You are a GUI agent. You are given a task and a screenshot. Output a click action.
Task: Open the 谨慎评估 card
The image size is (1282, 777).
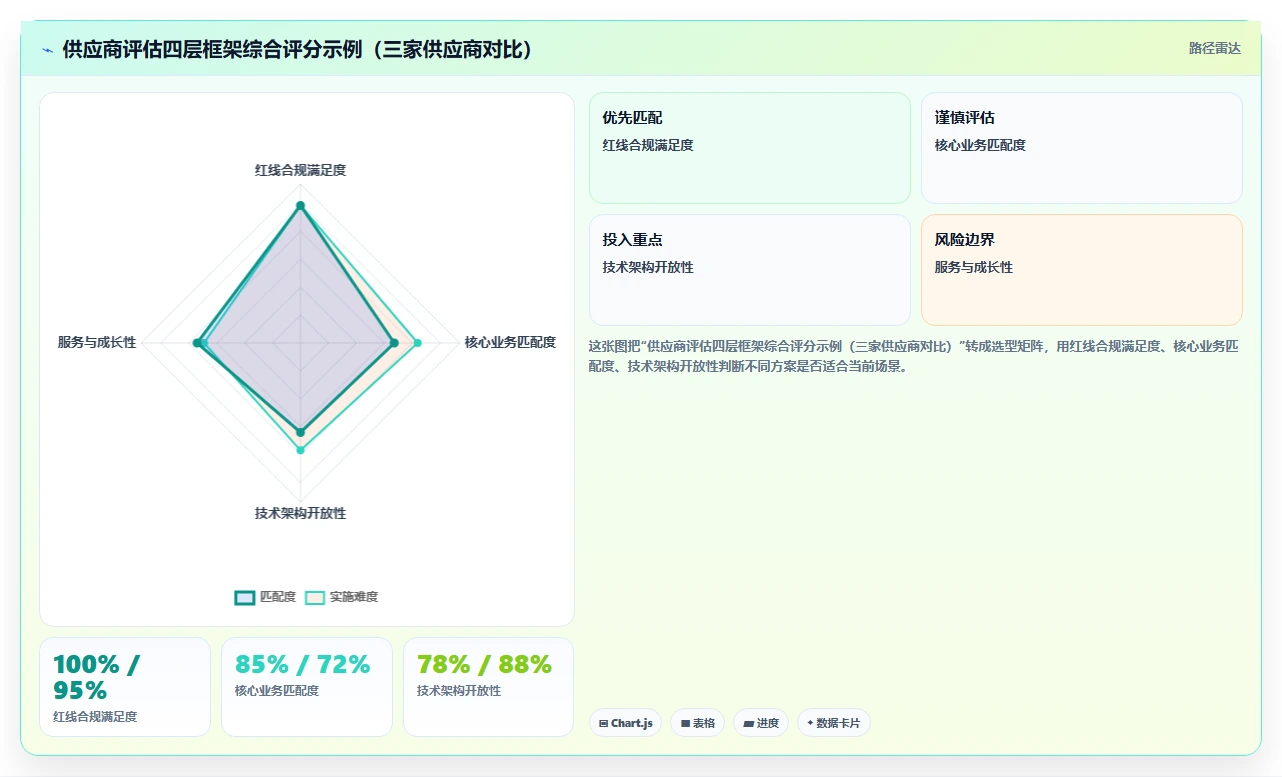[x=1082, y=148]
